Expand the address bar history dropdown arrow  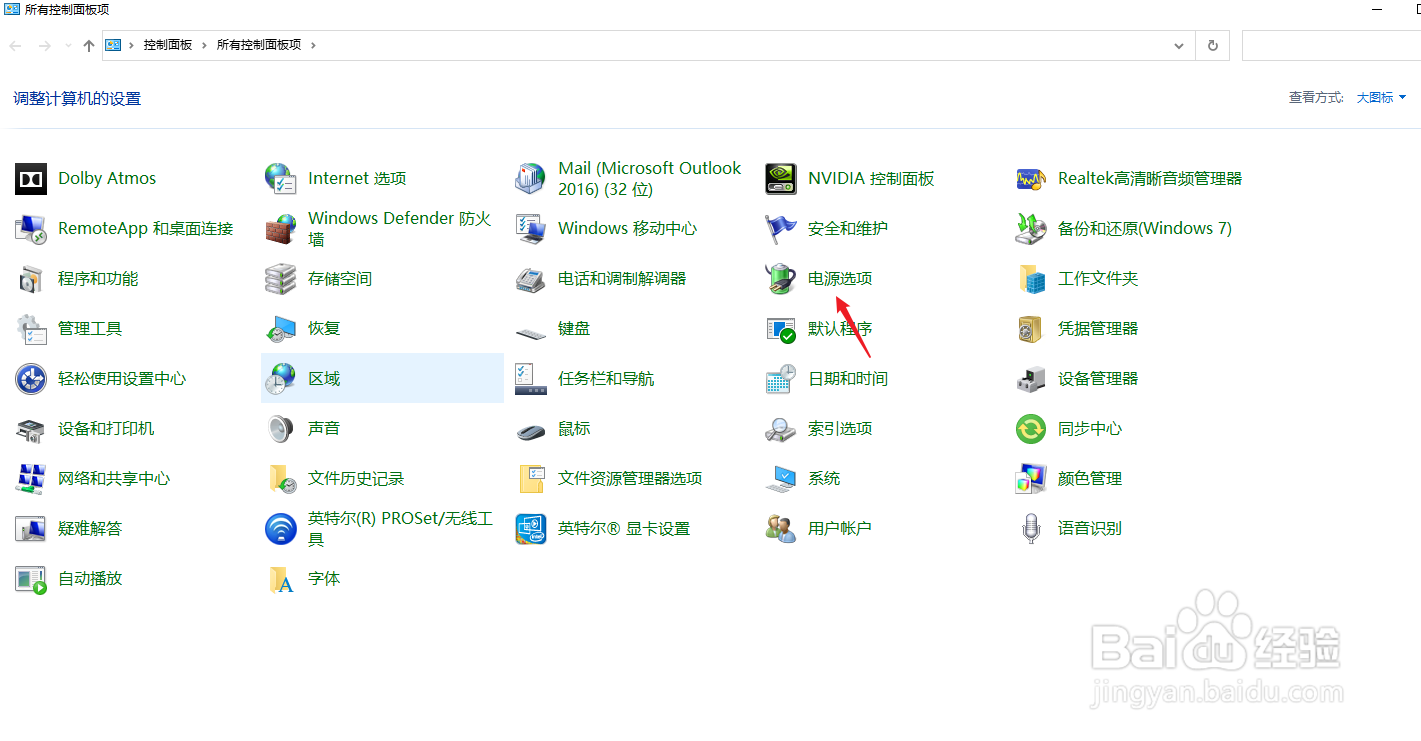pyautogui.click(x=1180, y=45)
